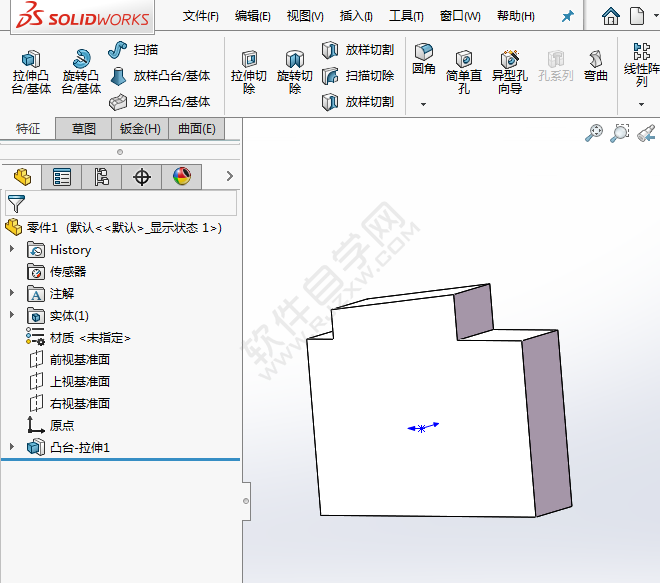Select the Linear Pattern (线性阵列) tool
This screenshot has width=660, height=583.
641,64
